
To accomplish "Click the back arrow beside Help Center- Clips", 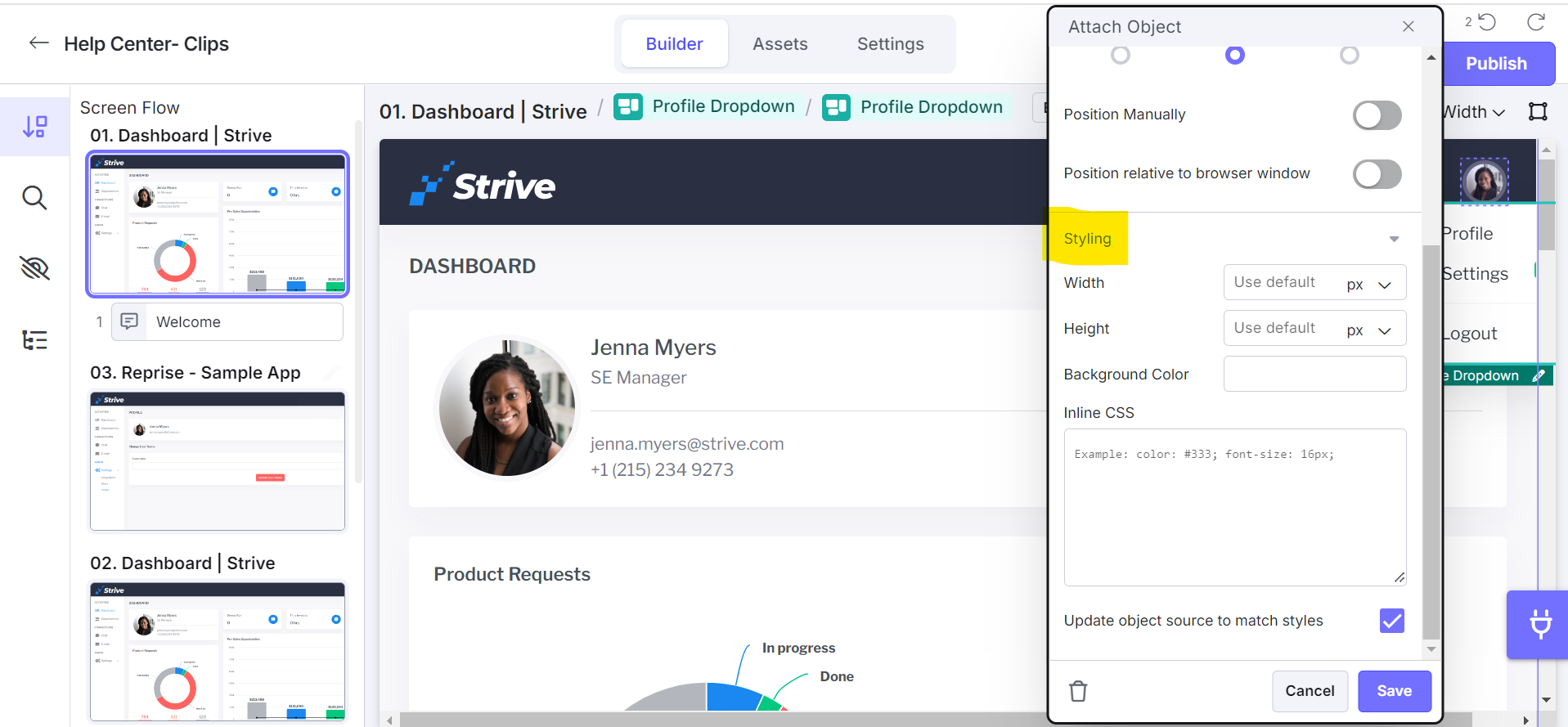I will tap(38, 43).
